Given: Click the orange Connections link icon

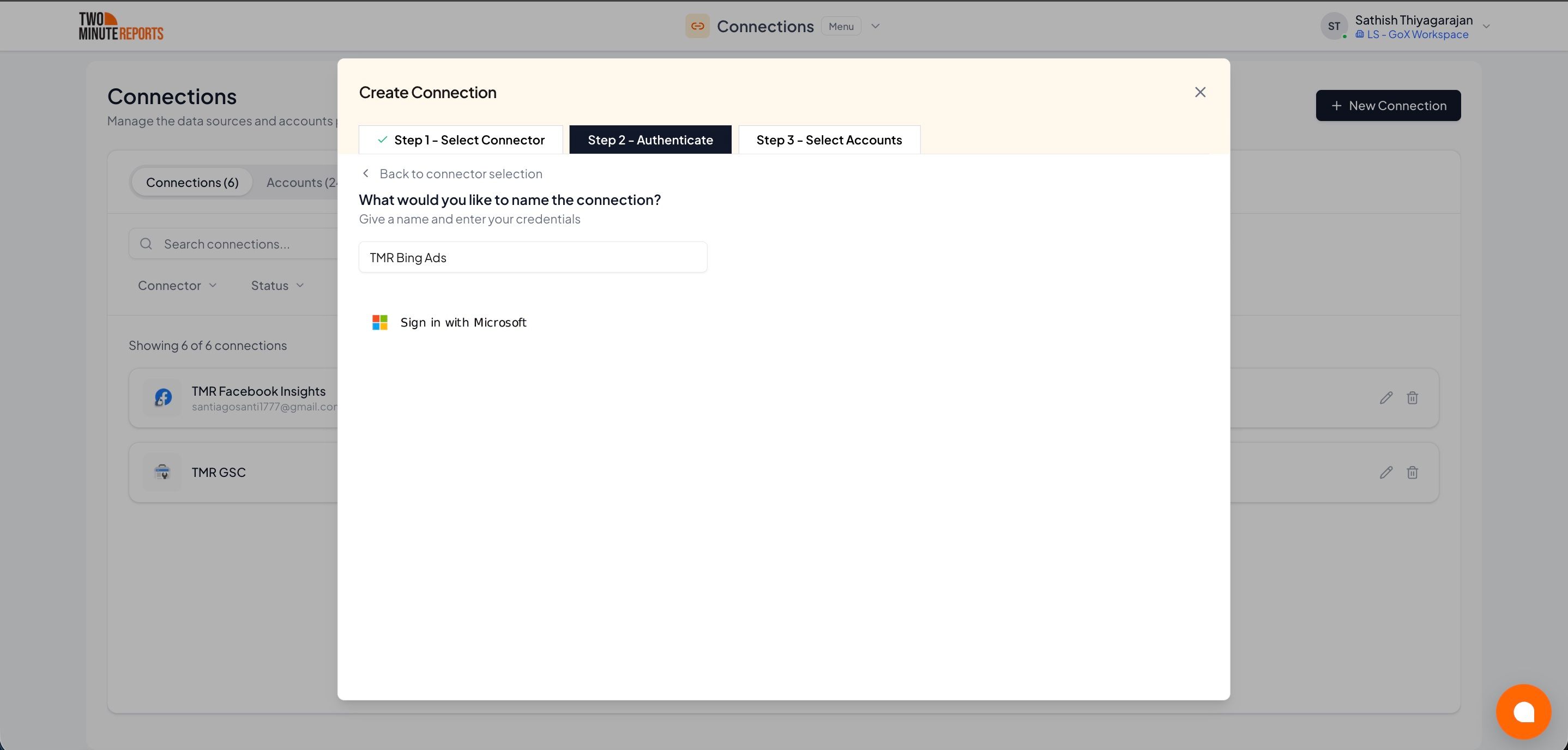Looking at the screenshot, I should [x=697, y=26].
